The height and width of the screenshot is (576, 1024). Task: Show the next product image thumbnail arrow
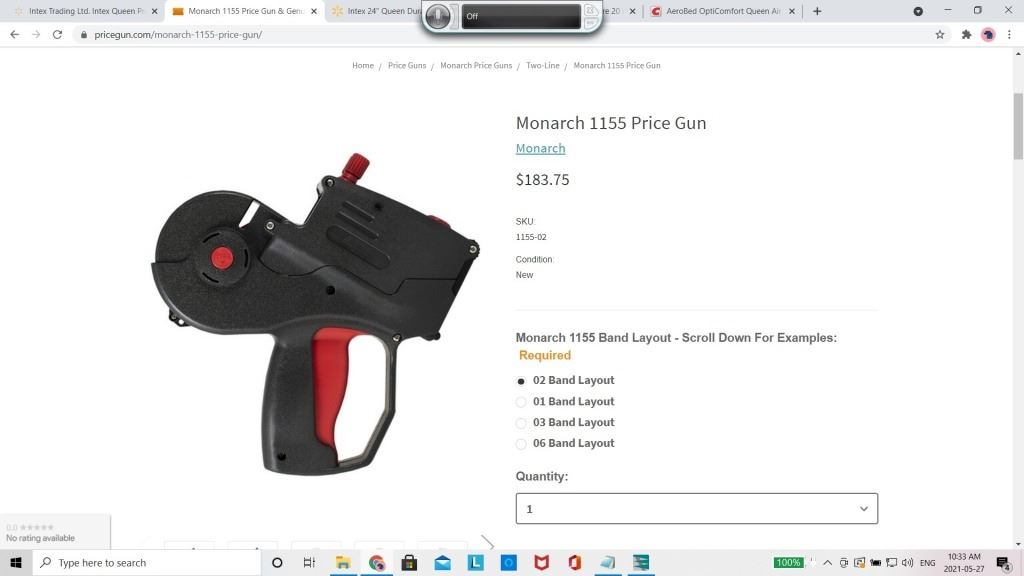tap(488, 543)
